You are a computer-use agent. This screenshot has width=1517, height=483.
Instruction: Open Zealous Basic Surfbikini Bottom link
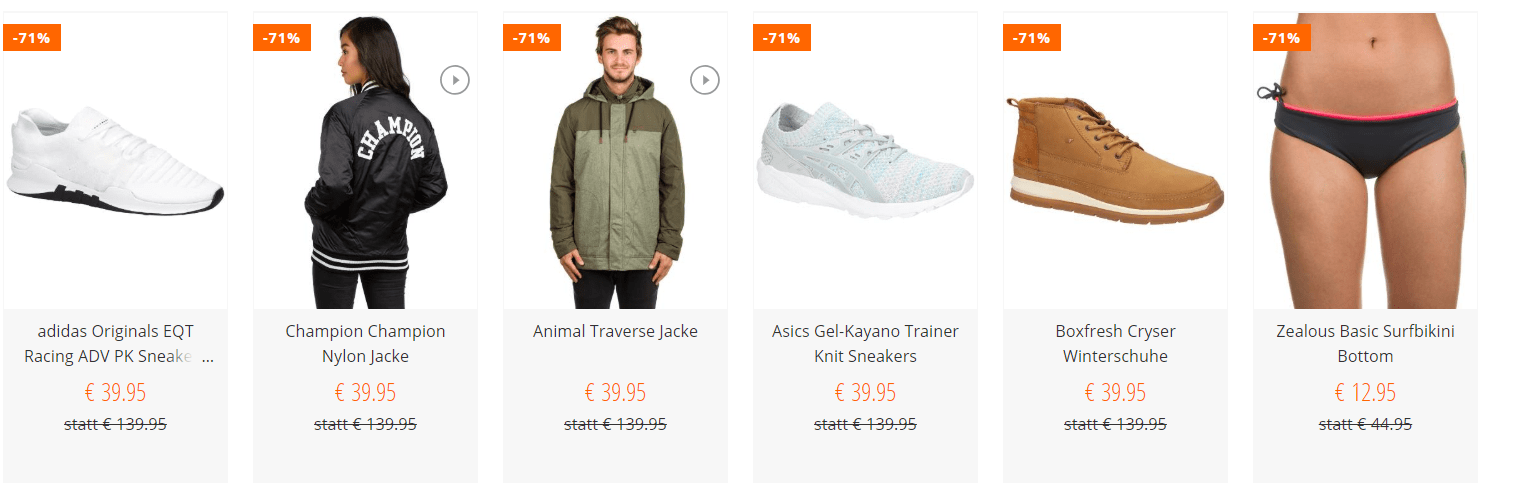(x=1365, y=343)
